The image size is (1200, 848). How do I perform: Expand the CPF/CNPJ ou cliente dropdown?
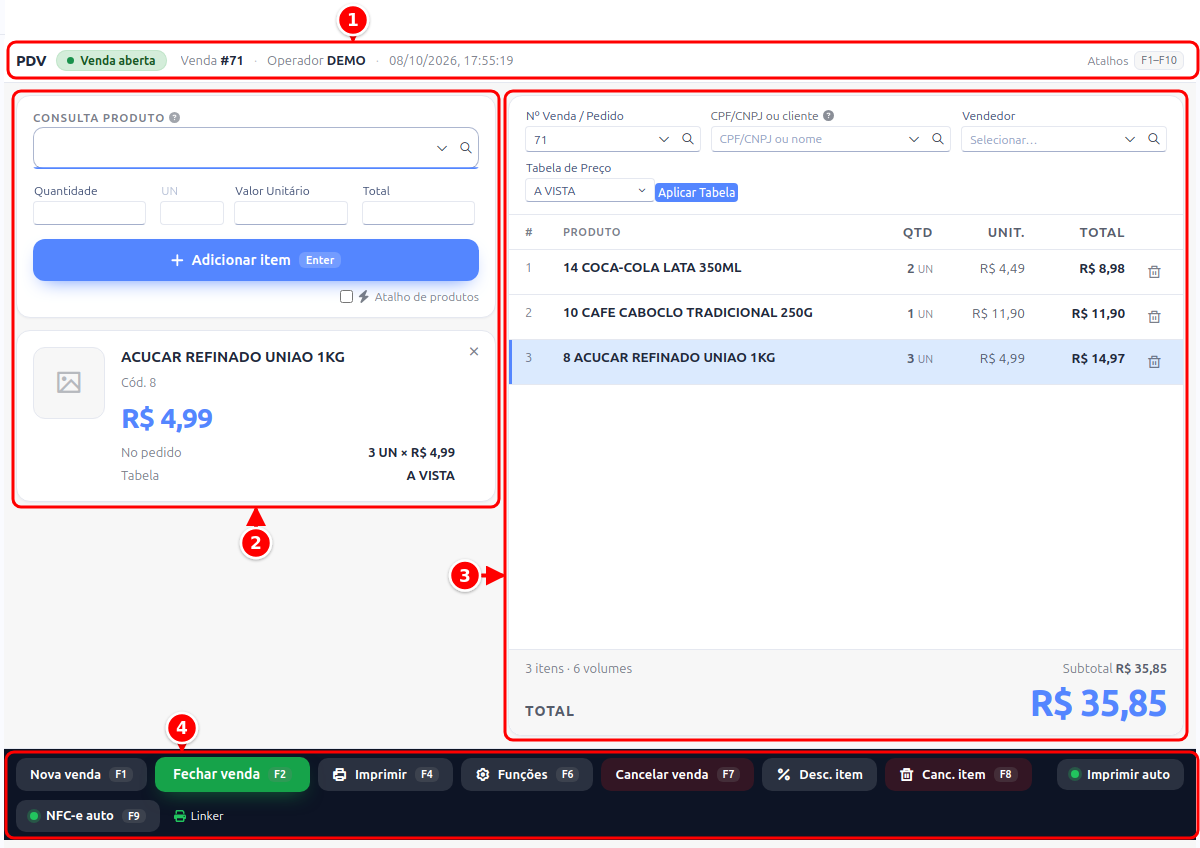[914, 139]
